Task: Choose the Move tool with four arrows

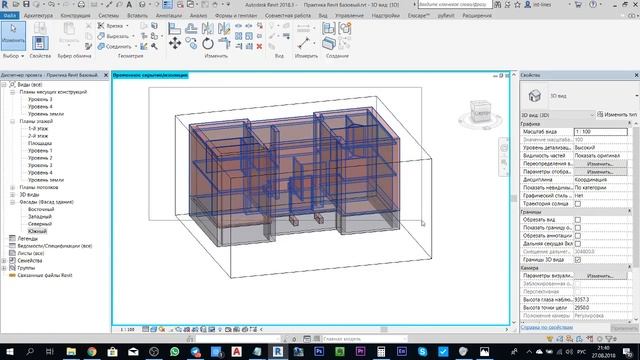Action: coord(175,43)
